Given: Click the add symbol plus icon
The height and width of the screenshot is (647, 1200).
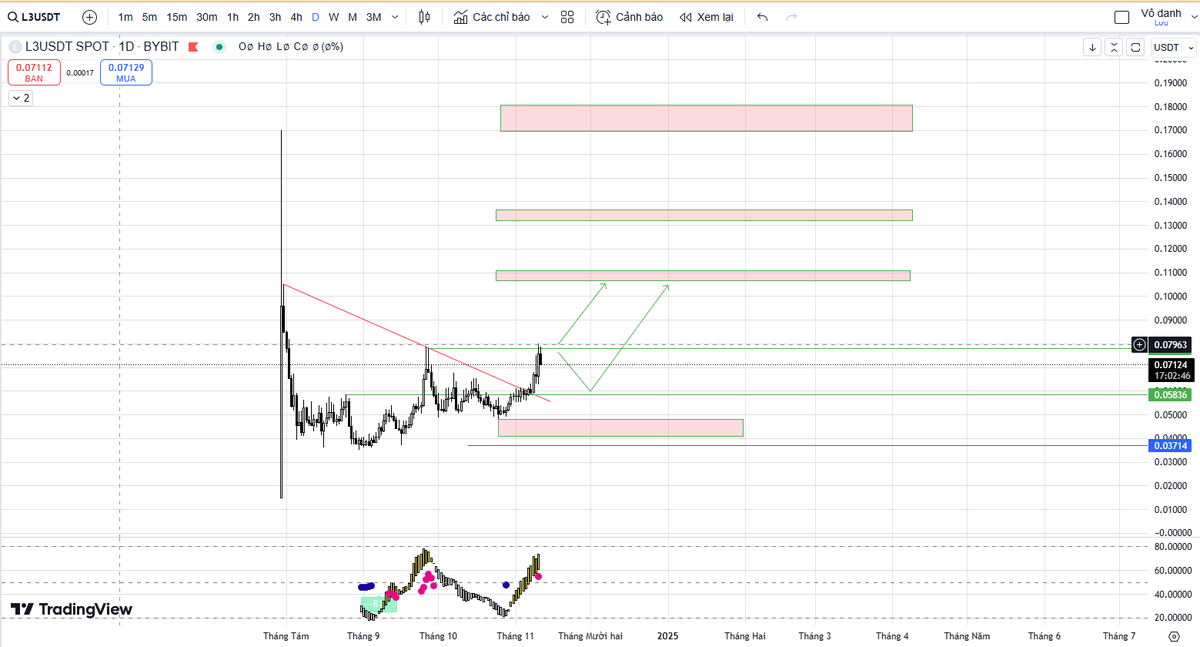Looking at the screenshot, I should [90, 17].
